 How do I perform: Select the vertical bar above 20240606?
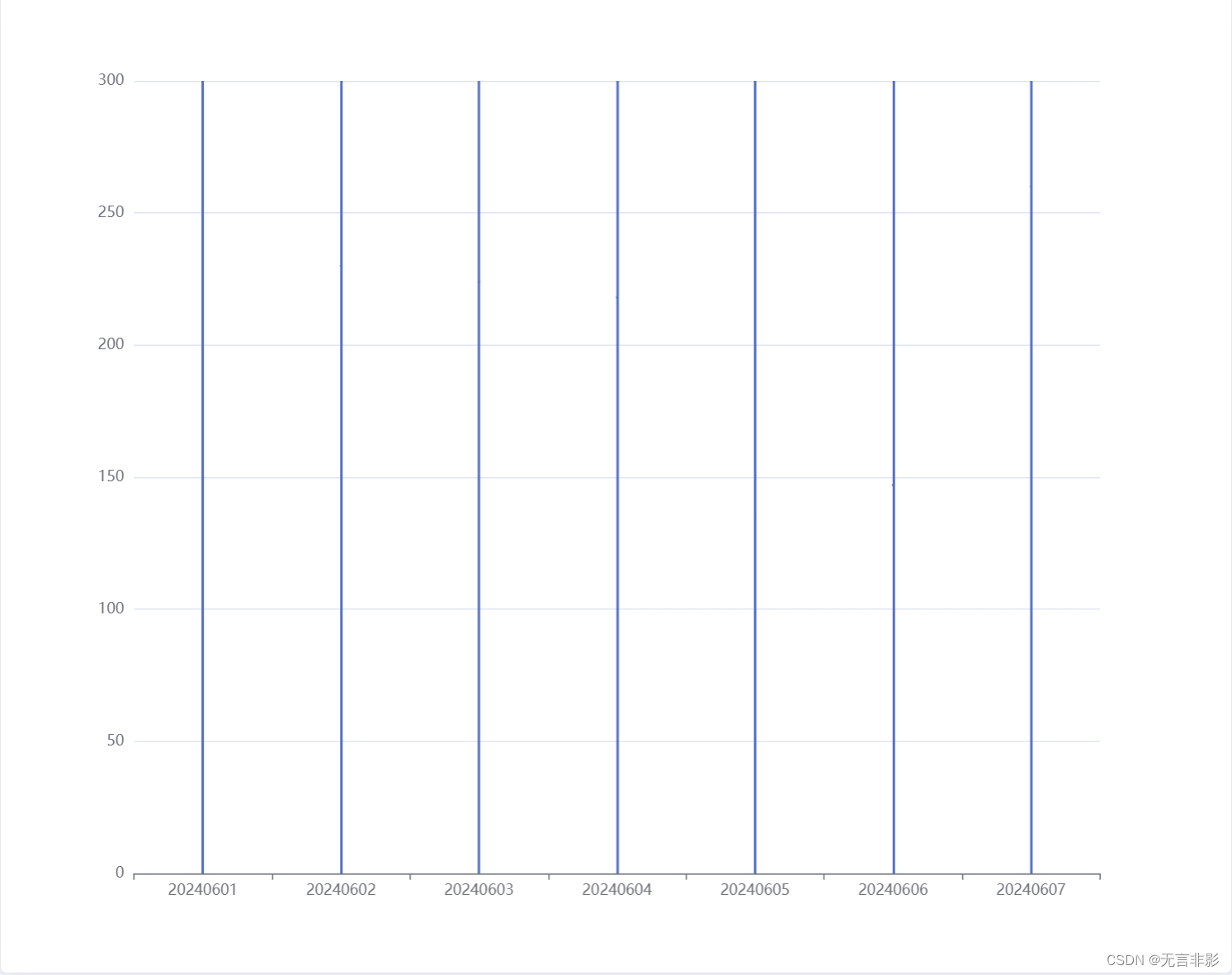[x=894, y=477]
